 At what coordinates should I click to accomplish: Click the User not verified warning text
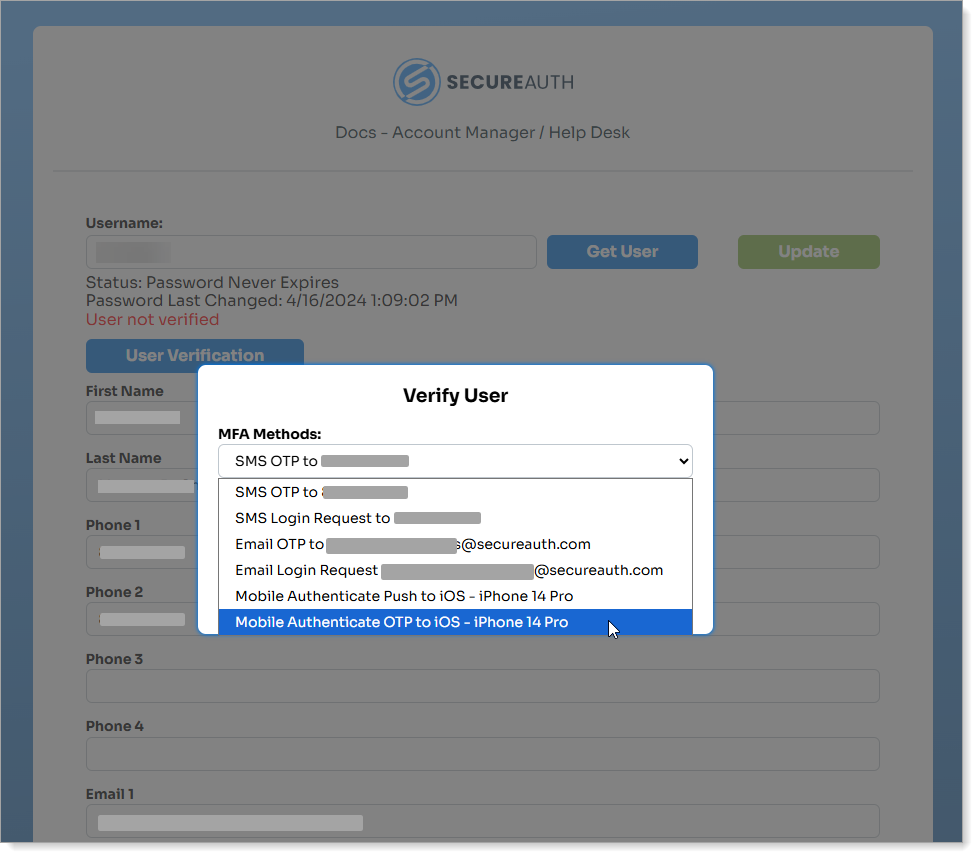pyautogui.click(x=152, y=319)
